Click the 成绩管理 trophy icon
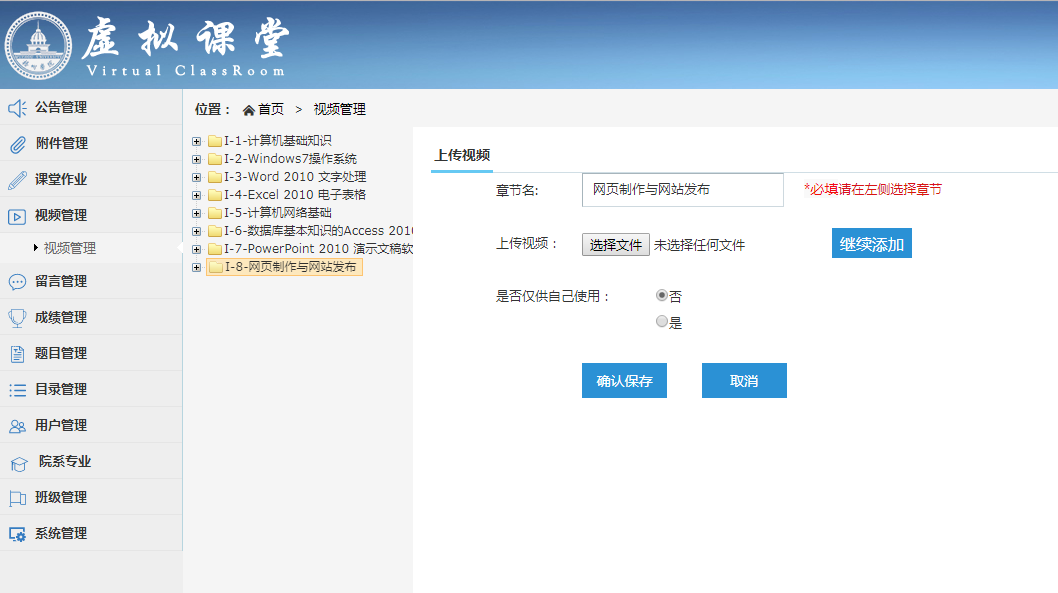 click(17, 318)
